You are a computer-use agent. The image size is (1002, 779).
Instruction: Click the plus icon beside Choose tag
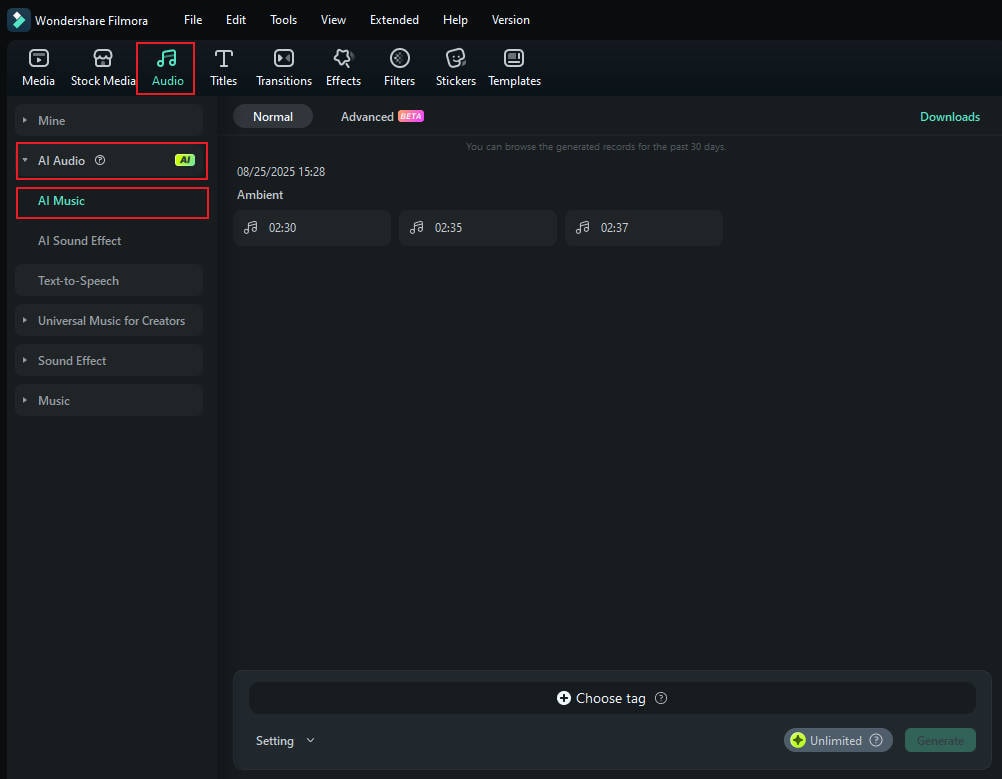(564, 698)
